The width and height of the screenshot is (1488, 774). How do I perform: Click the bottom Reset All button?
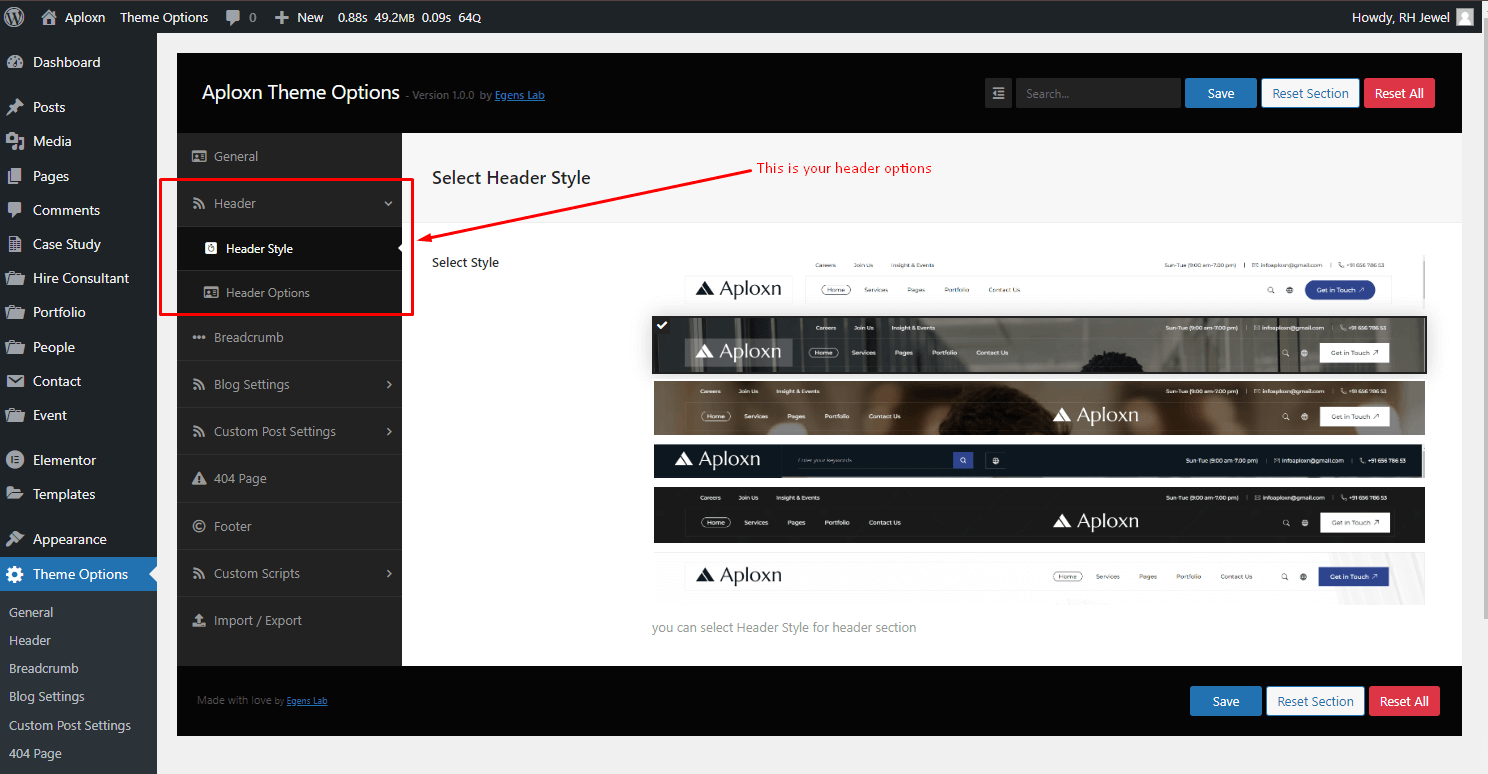click(x=1404, y=701)
